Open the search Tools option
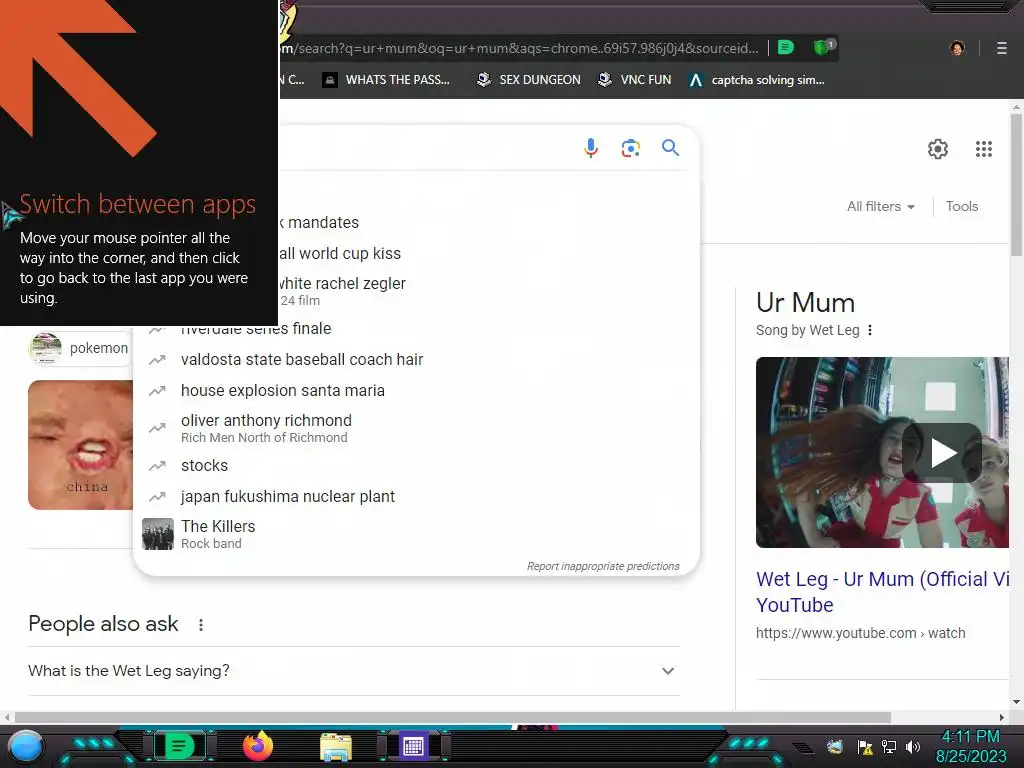 pyautogui.click(x=962, y=206)
